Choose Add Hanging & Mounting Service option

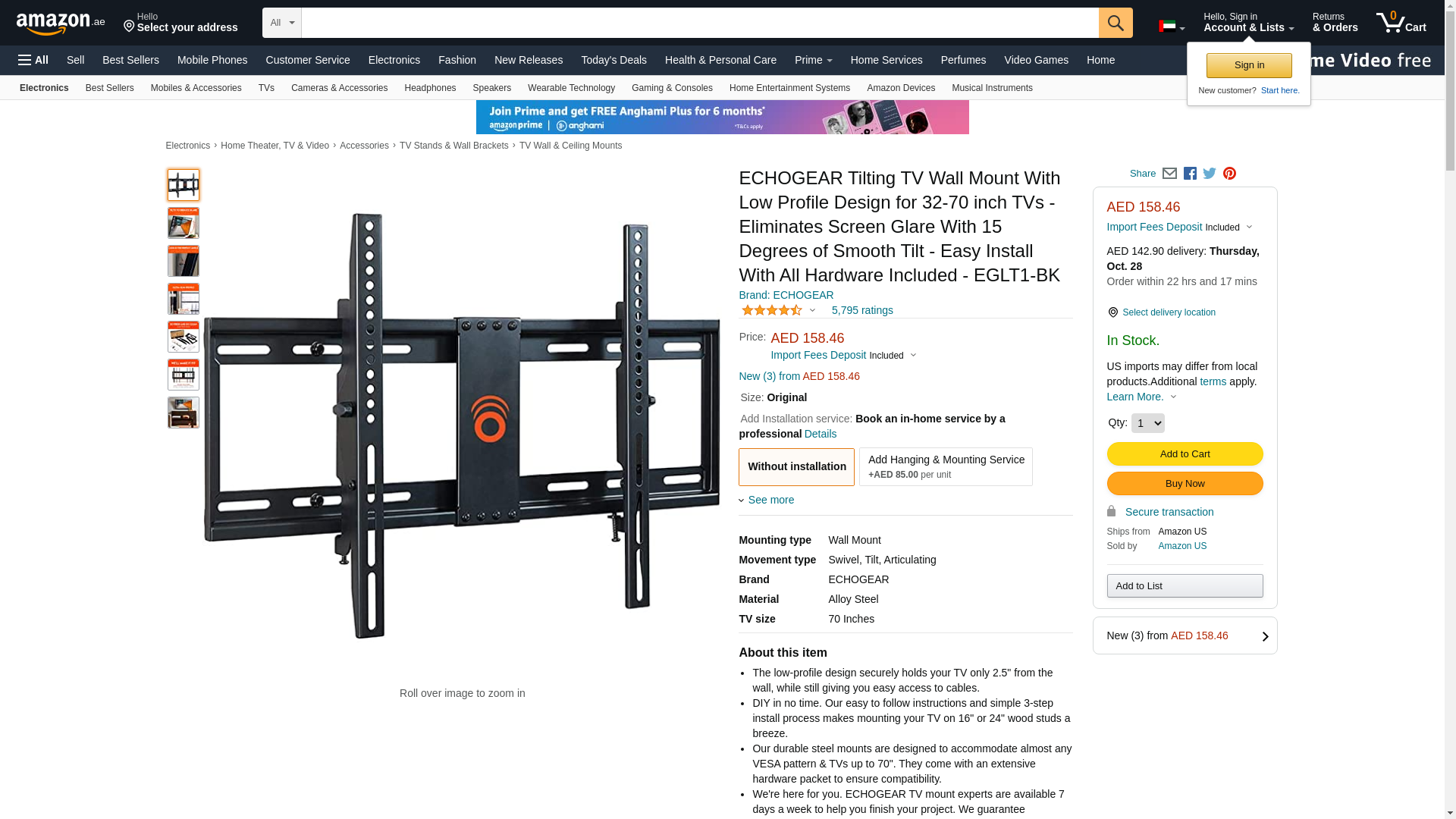coord(946,466)
